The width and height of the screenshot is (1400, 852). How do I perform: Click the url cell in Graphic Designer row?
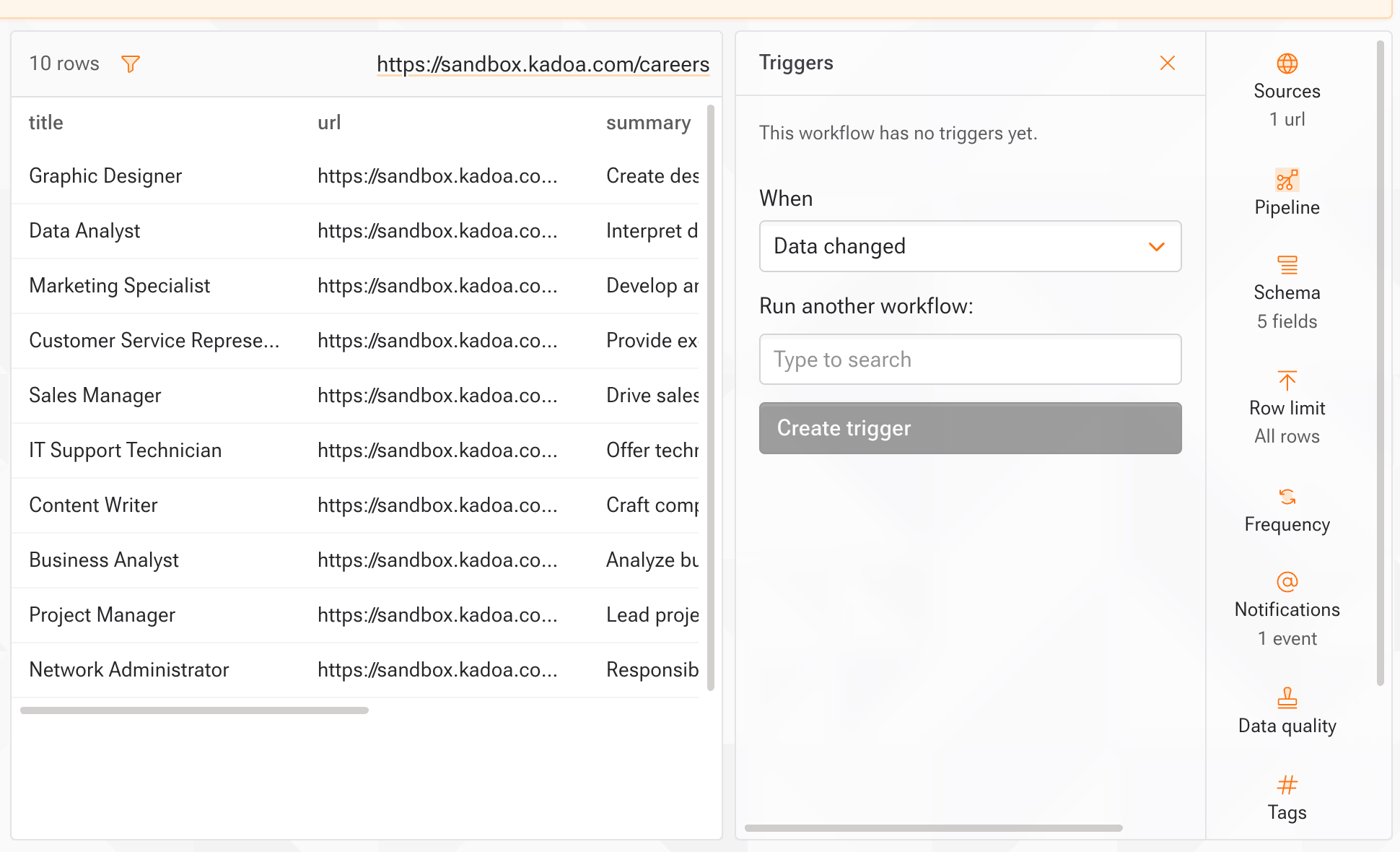coord(437,176)
